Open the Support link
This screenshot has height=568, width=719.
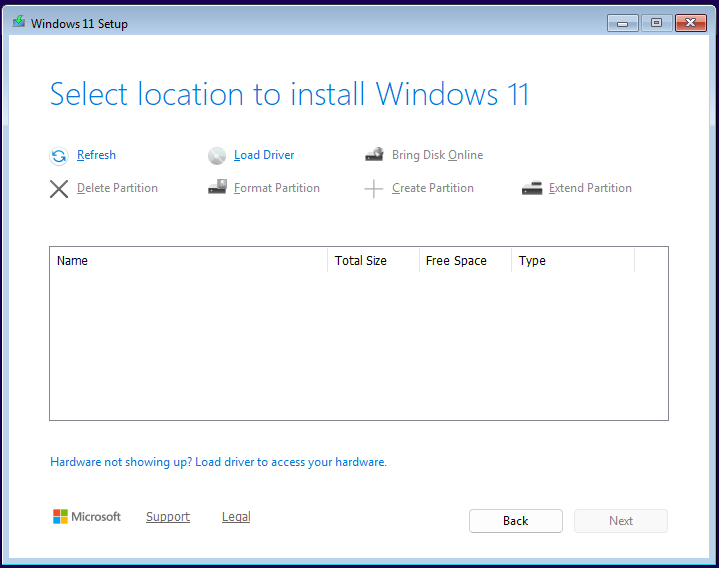coord(168,517)
